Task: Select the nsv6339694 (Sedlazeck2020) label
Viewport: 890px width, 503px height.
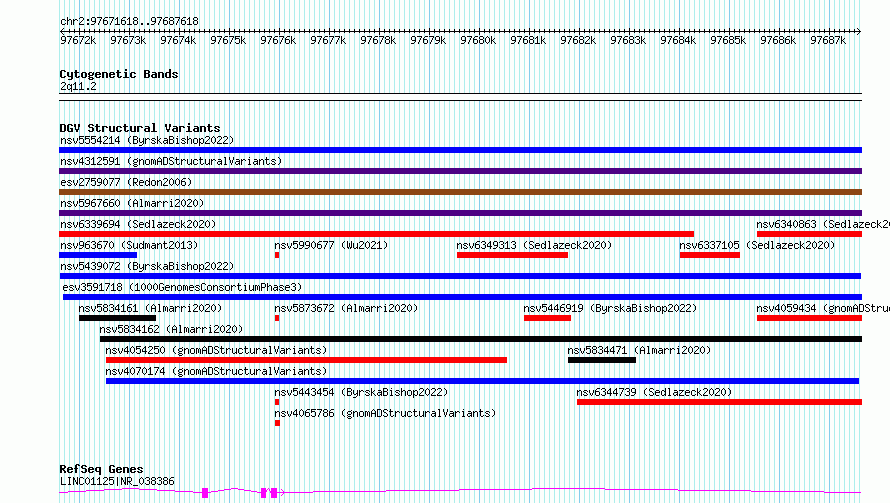Action: [138, 224]
